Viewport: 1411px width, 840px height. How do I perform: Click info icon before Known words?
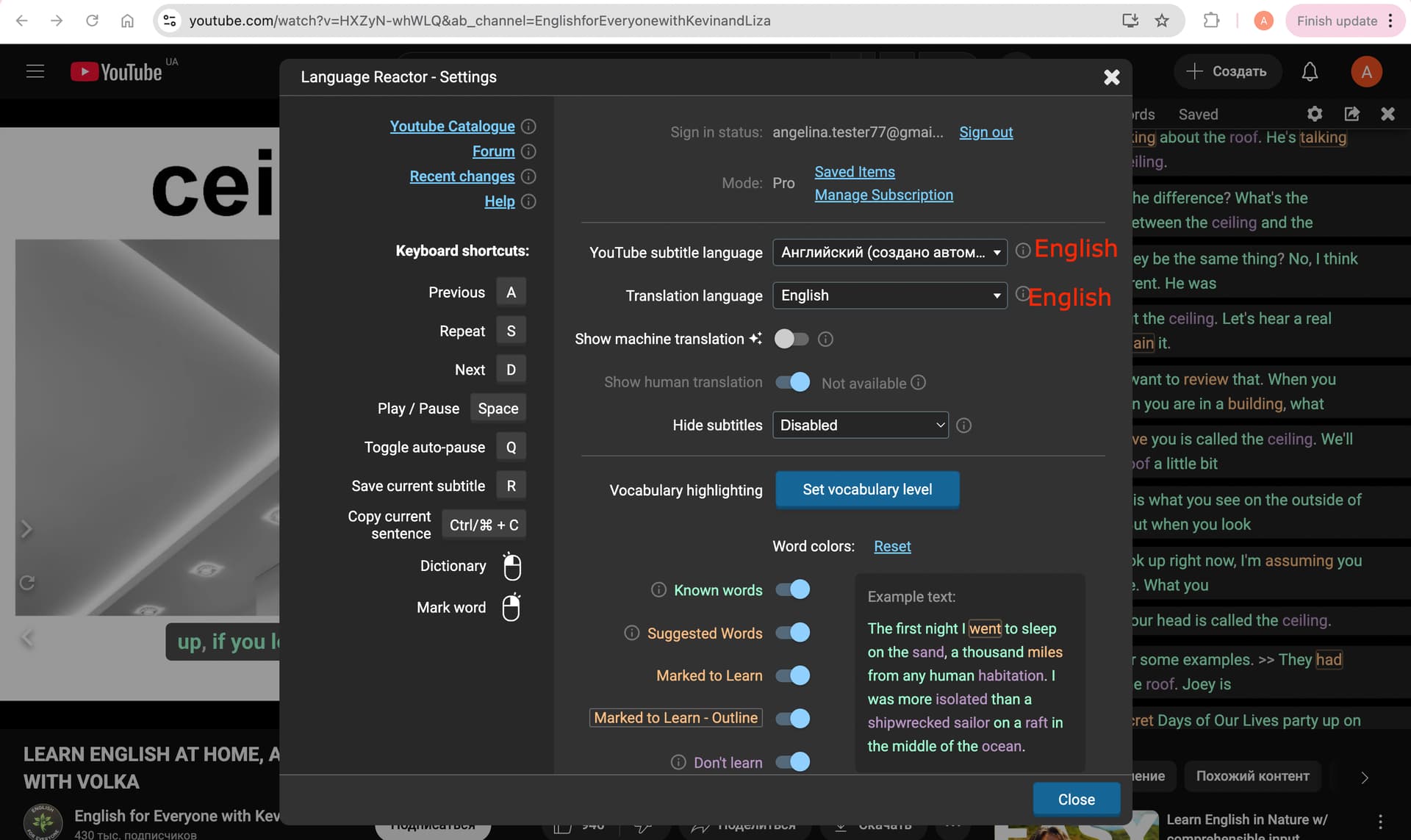[x=658, y=590]
